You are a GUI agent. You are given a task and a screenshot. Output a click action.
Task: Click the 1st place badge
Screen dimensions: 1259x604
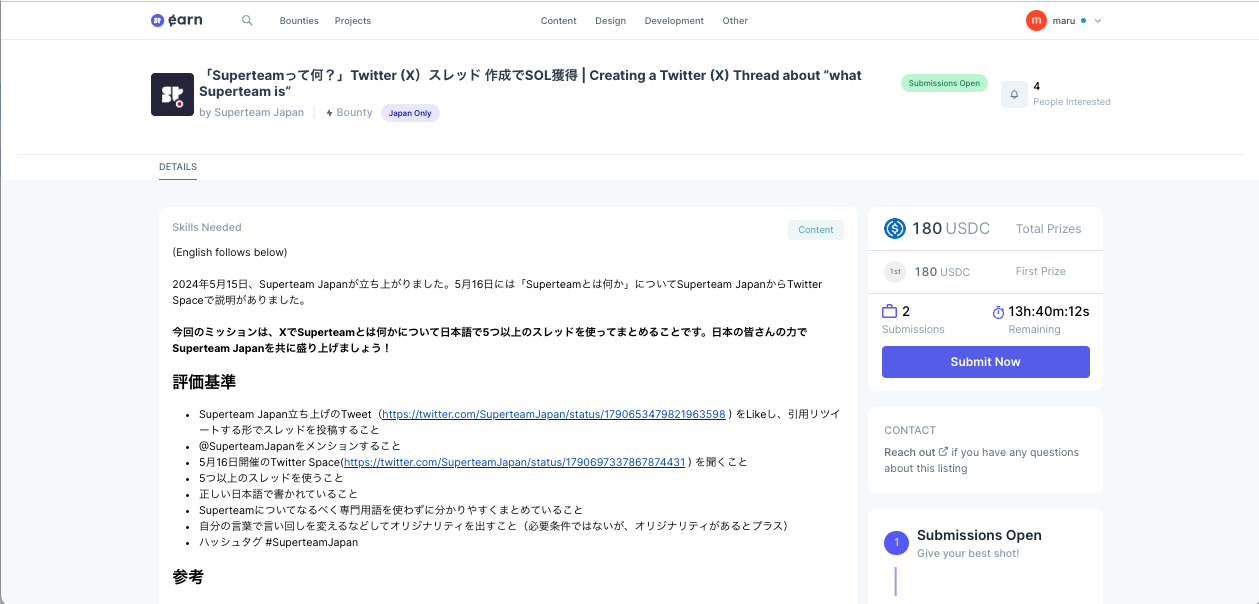click(x=895, y=271)
